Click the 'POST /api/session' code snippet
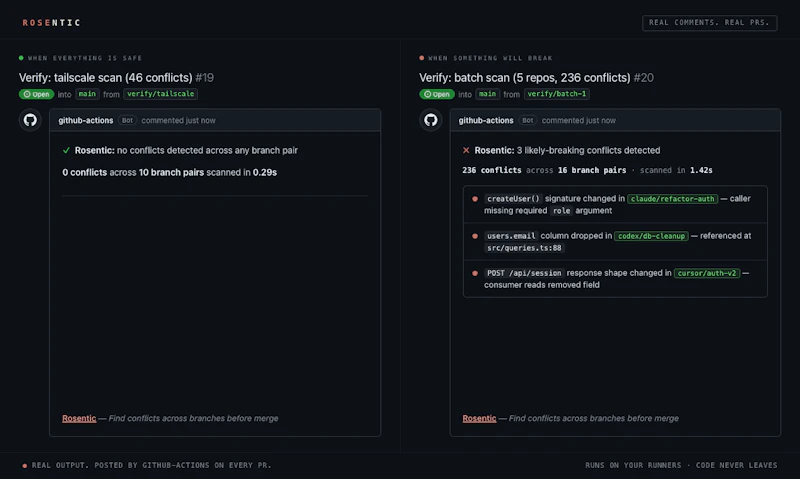Screen dimensions: 800x479 [x=524, y=273]
